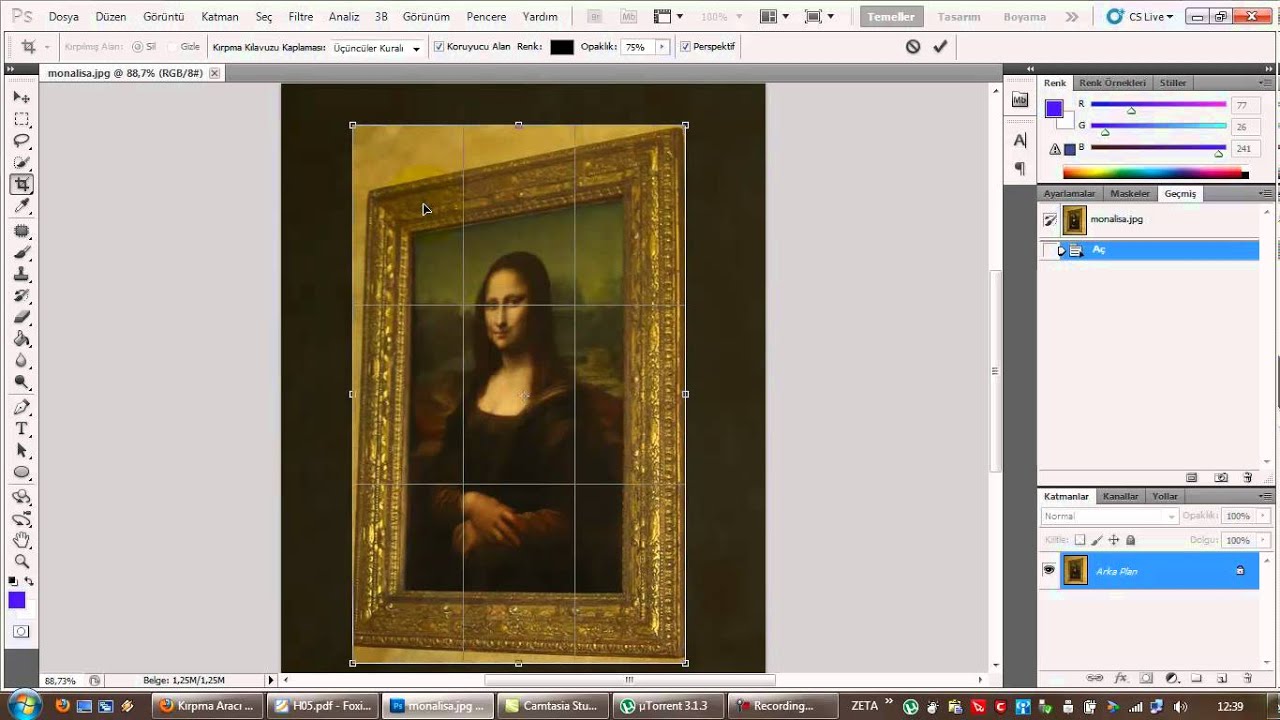Hide the Arka Plan layer
Screen dimensions: 1280x720
(1049, 570)
